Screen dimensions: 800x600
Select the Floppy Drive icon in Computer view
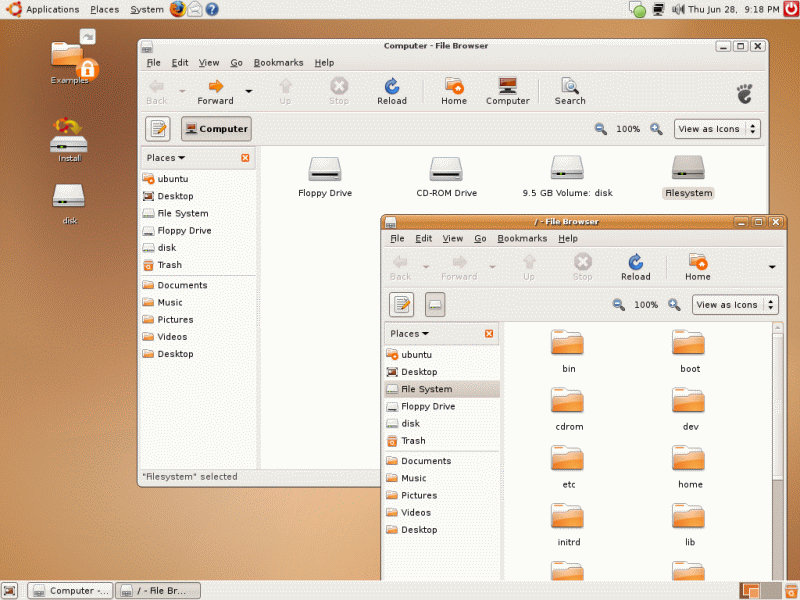coord(325,177)
